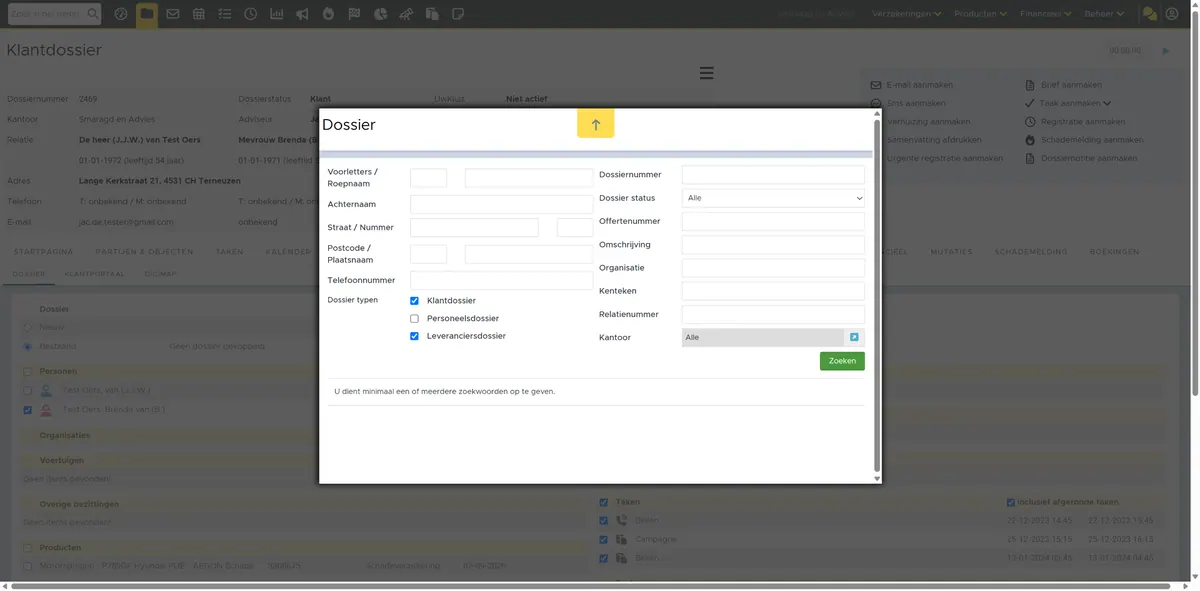Click the Dossier dialog vertical scrollbar
Image resolution: width=1200 pixels, height=591 pixels.
877,295
